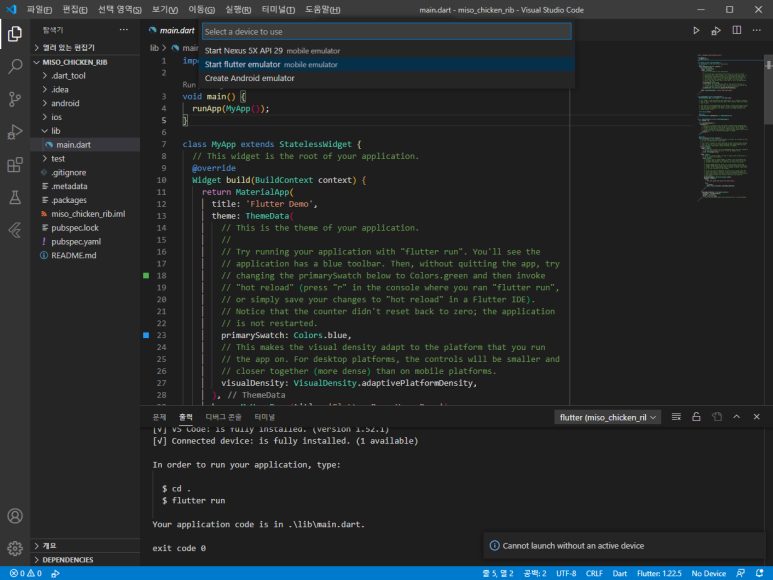Change UTF-8 file encoding
The image size is (773, 580).
coord(566,573)
